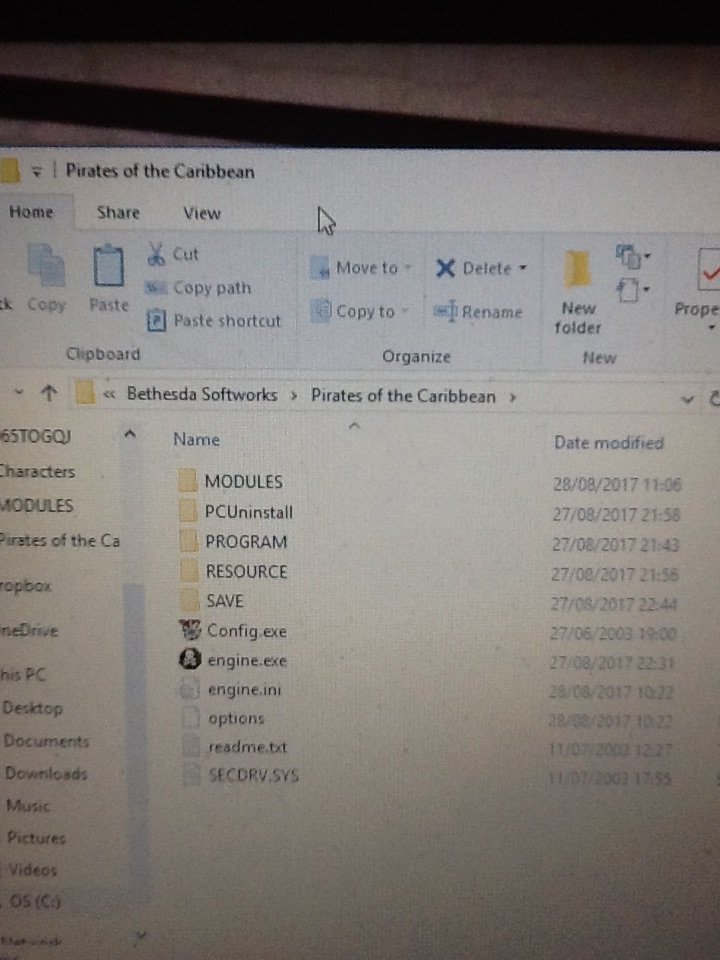
Task: Switch to the Share ribbon tab
Action: [x=118, y=212]
